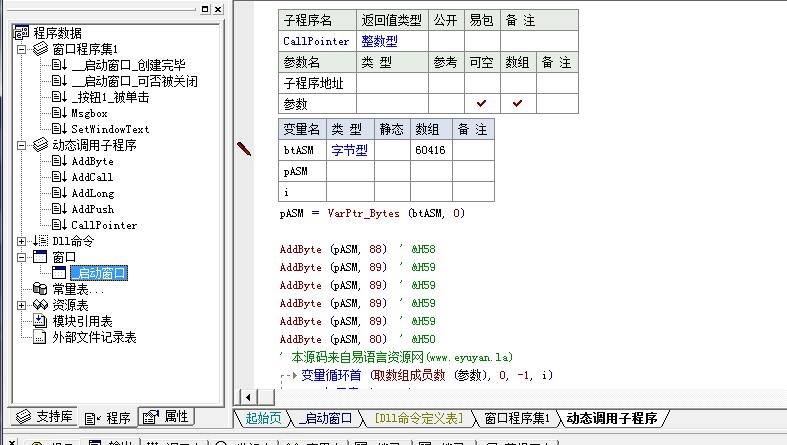Image resolution: width=787 pixels, height=445 pixels.
Task: Open the CallPointer subroutine in tree
Action: pos(104,225)
